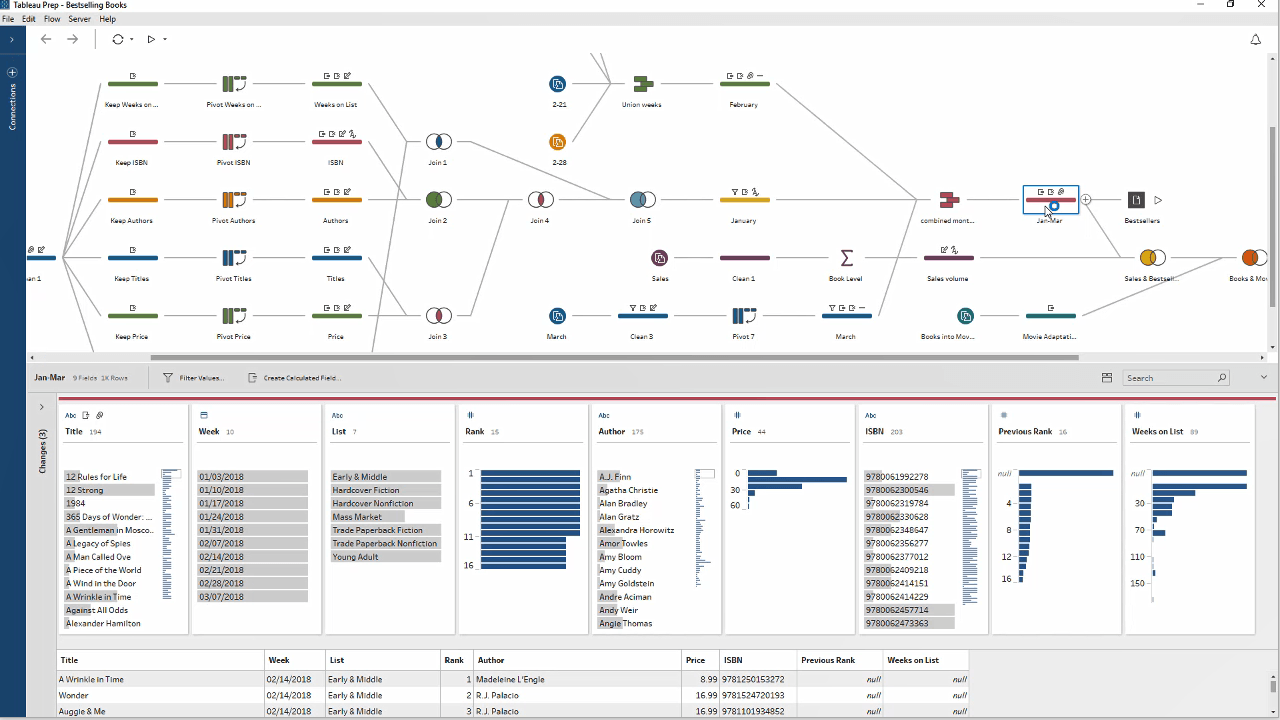Open the Server menu
The height and width of the screenshot is (720, 1280).
[80, 19]
